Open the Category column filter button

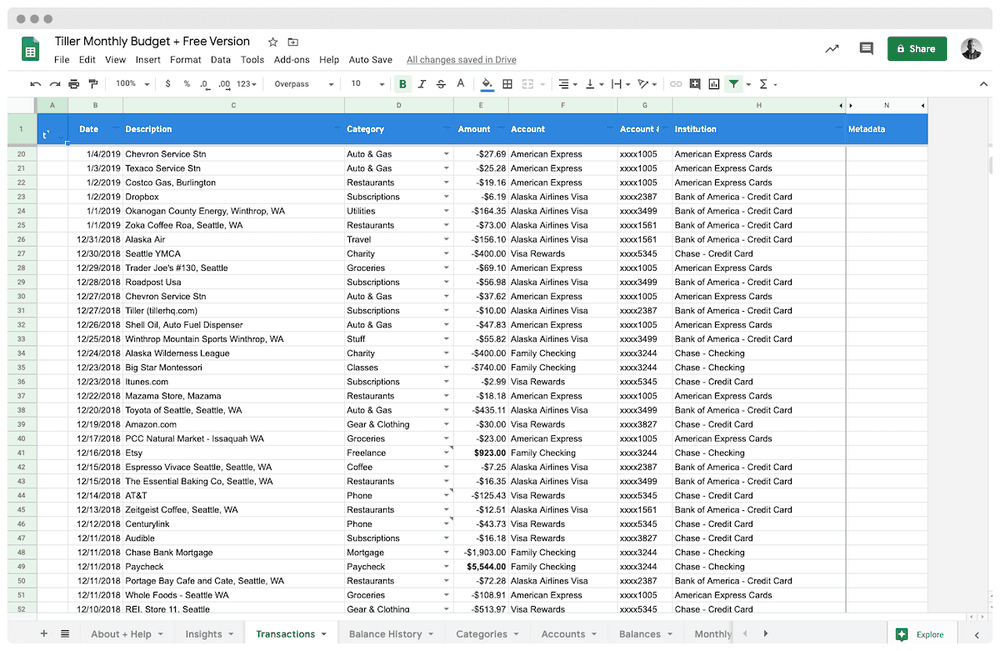(446, 129)
